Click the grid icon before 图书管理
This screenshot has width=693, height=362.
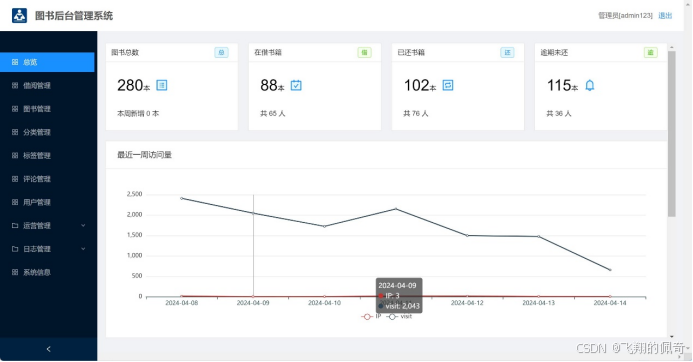point(15,109)
